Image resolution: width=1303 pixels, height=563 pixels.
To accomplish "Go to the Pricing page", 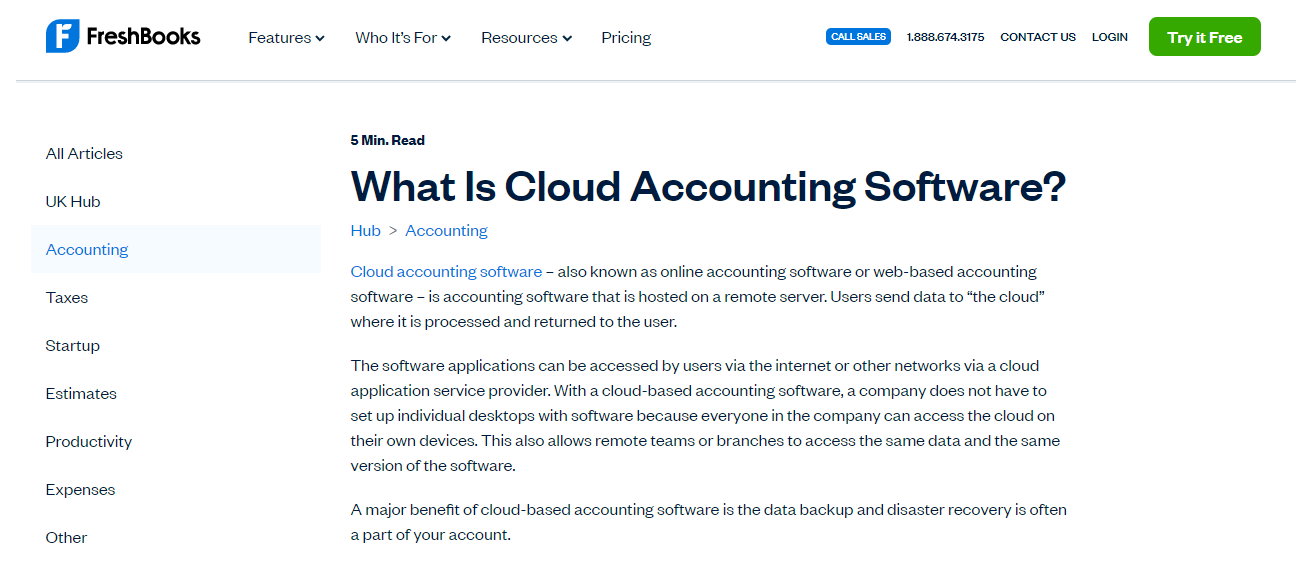I will click(x=626, y=38).
